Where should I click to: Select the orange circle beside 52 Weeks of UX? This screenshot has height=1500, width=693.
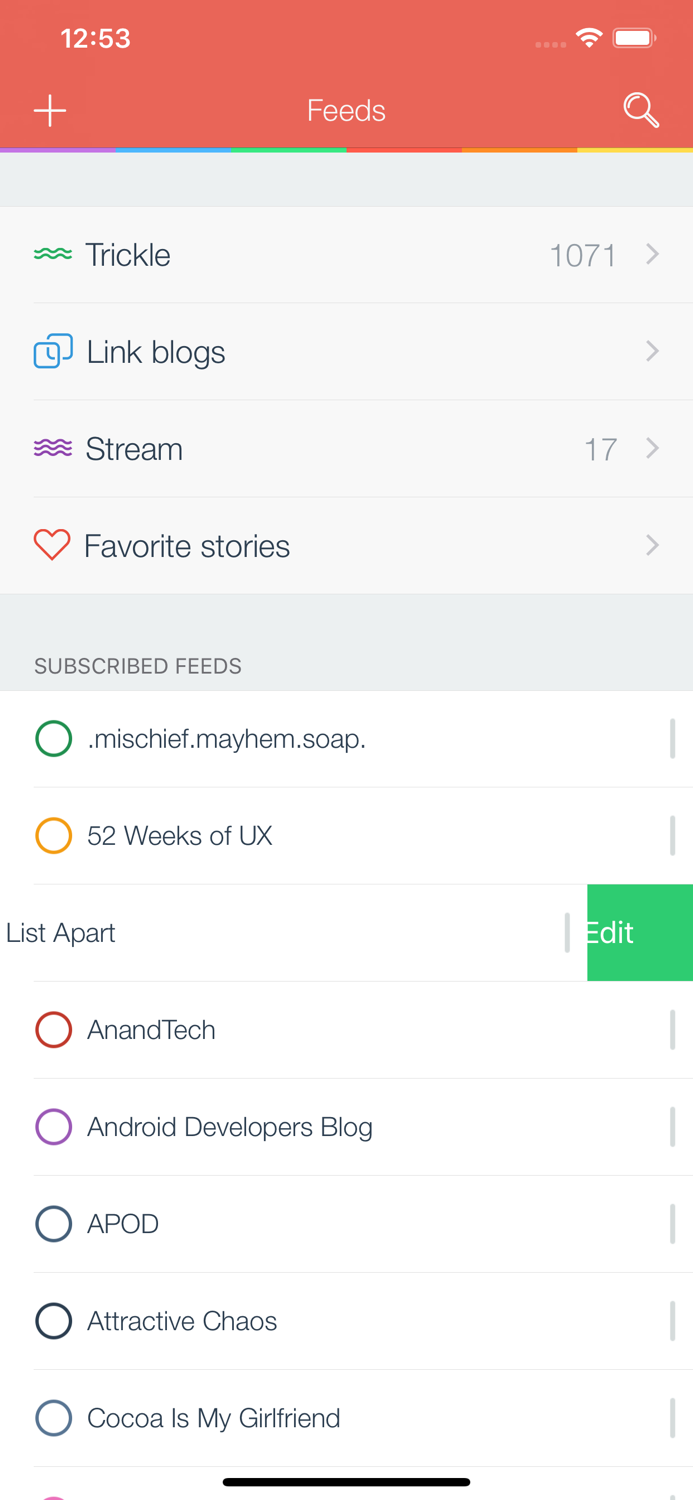point(53,836)
